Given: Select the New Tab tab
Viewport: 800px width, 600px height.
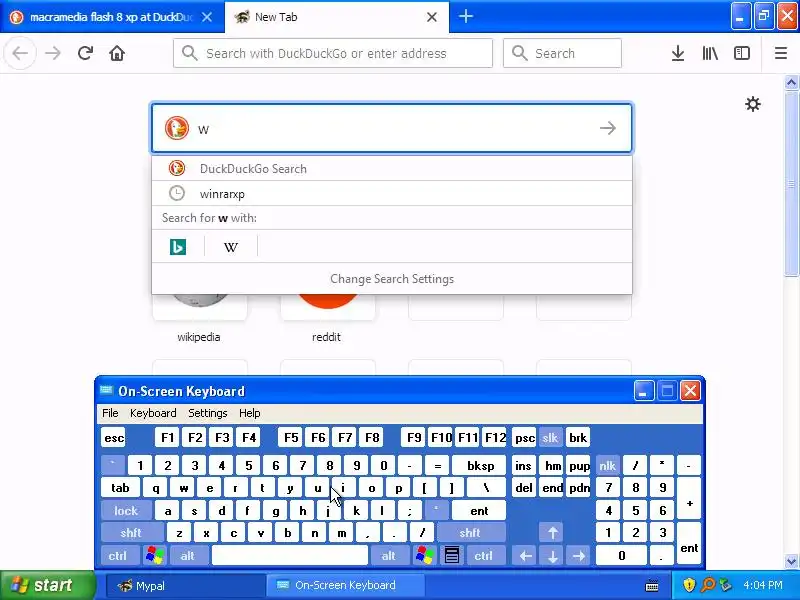Looking at the screenshot, I should tap(337, 17).
